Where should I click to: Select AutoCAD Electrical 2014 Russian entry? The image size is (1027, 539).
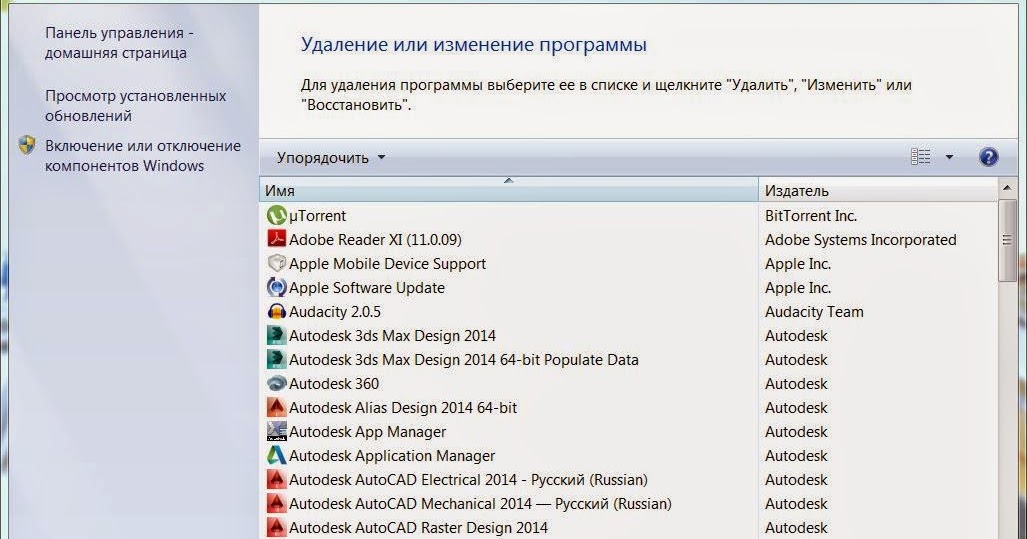[468, 479]
